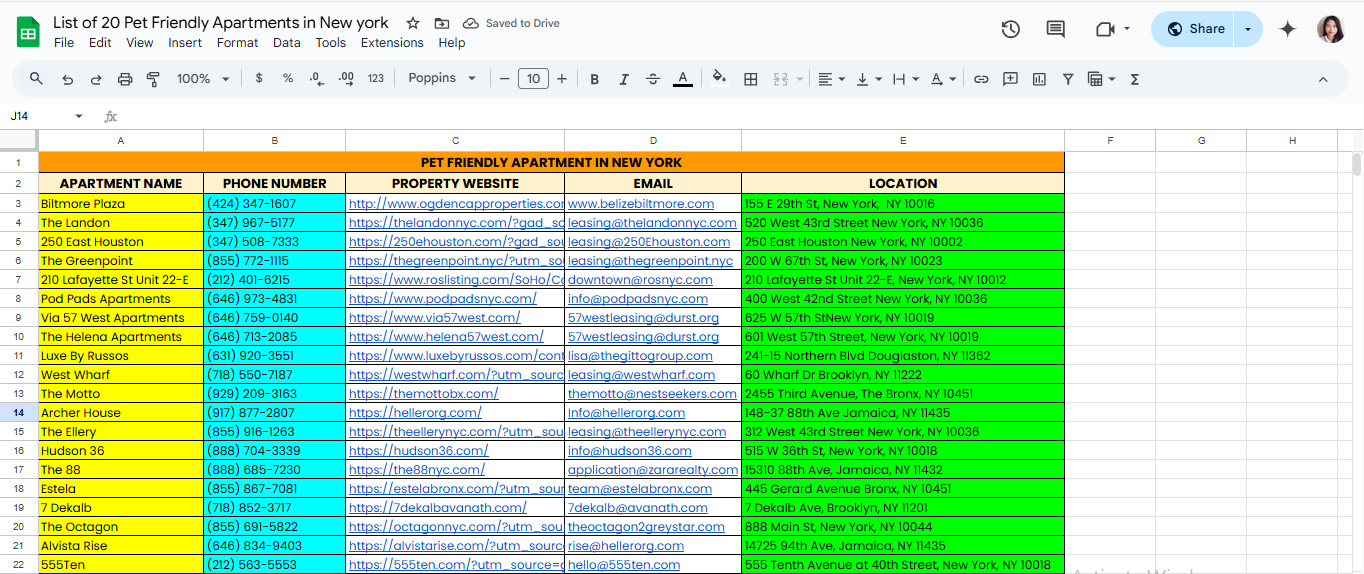The height and width of the screenshot is (574, 1364).
Task: Open the version history clock icon
Action: 1010,29
